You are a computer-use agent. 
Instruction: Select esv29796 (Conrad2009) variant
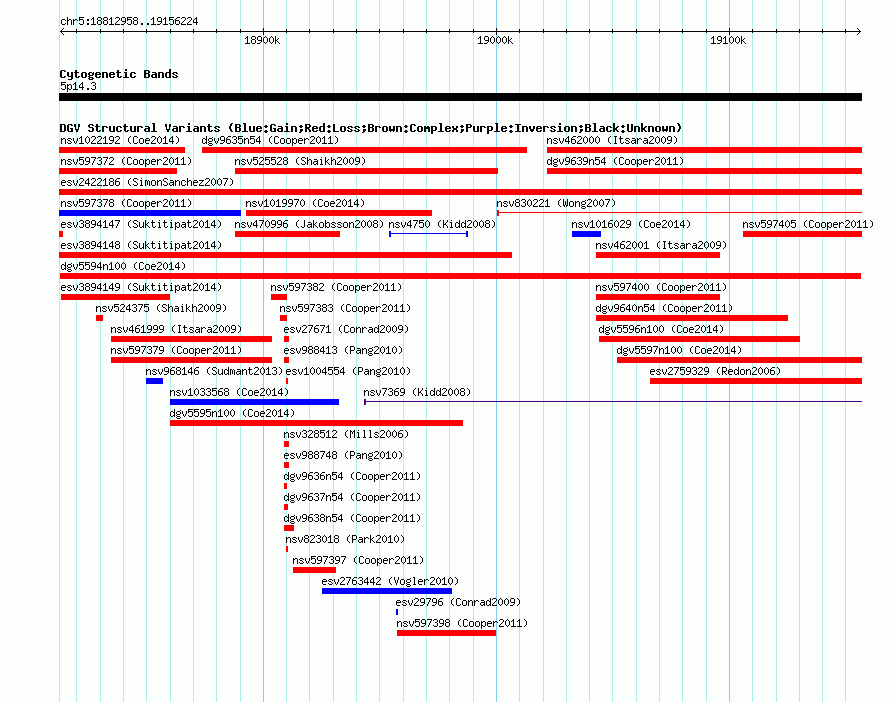tap(458, 602)
